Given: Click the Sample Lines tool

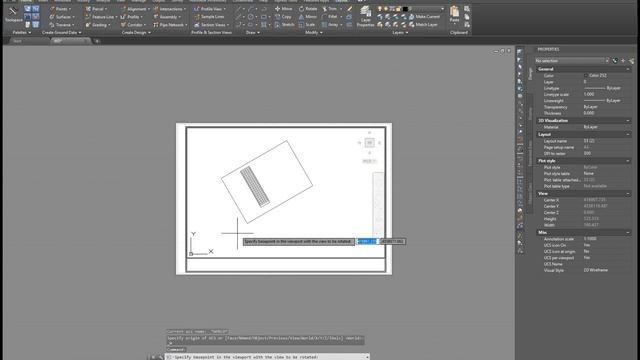Looking at the screenshot, I should (x=209, y=17).
